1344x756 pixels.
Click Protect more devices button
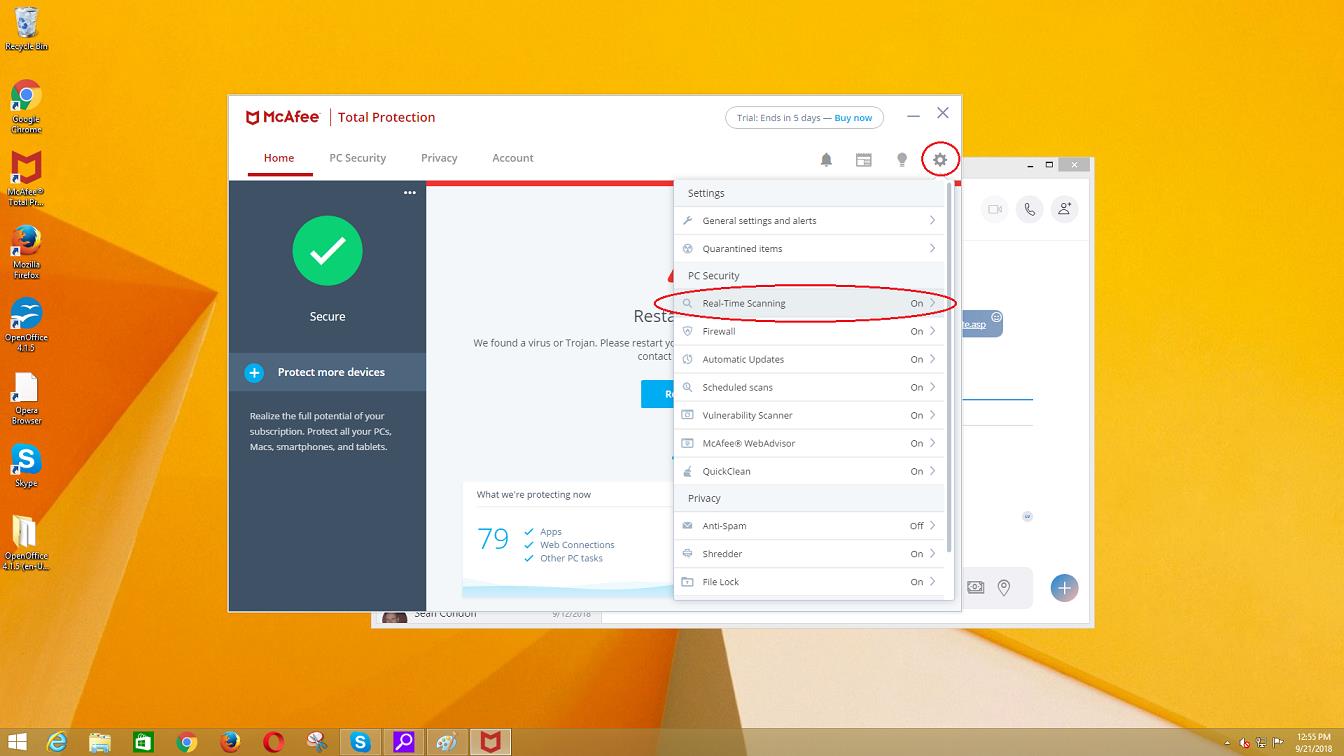pos(327,372)
